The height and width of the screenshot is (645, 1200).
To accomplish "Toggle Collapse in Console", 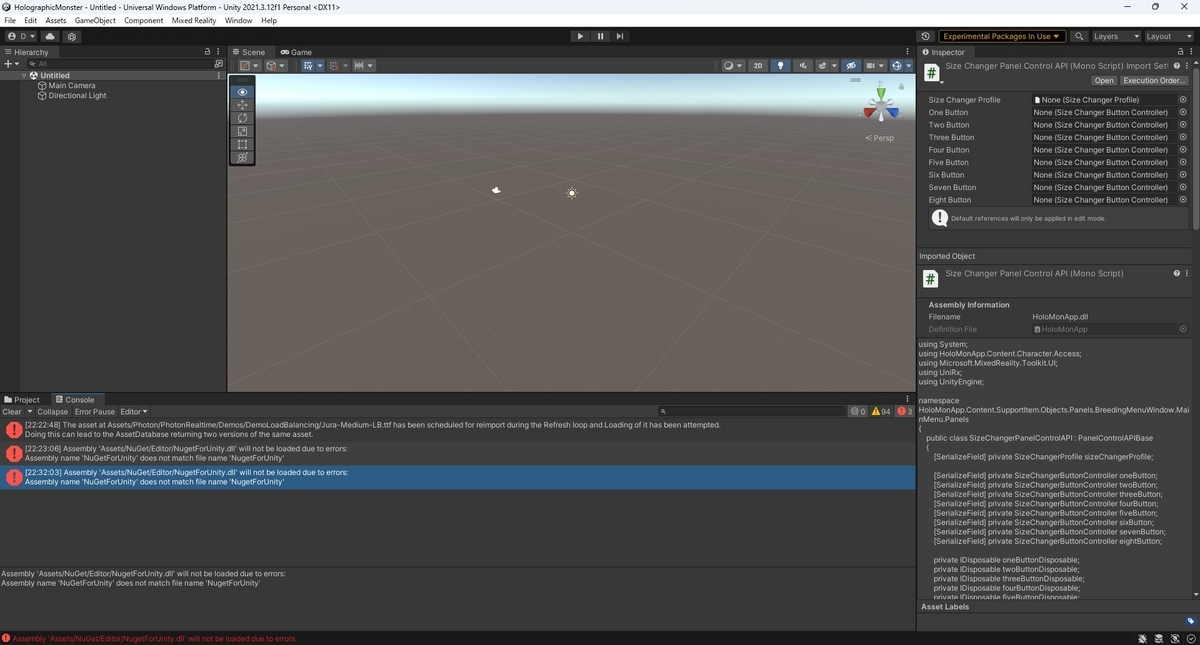I will click(53, 412).
